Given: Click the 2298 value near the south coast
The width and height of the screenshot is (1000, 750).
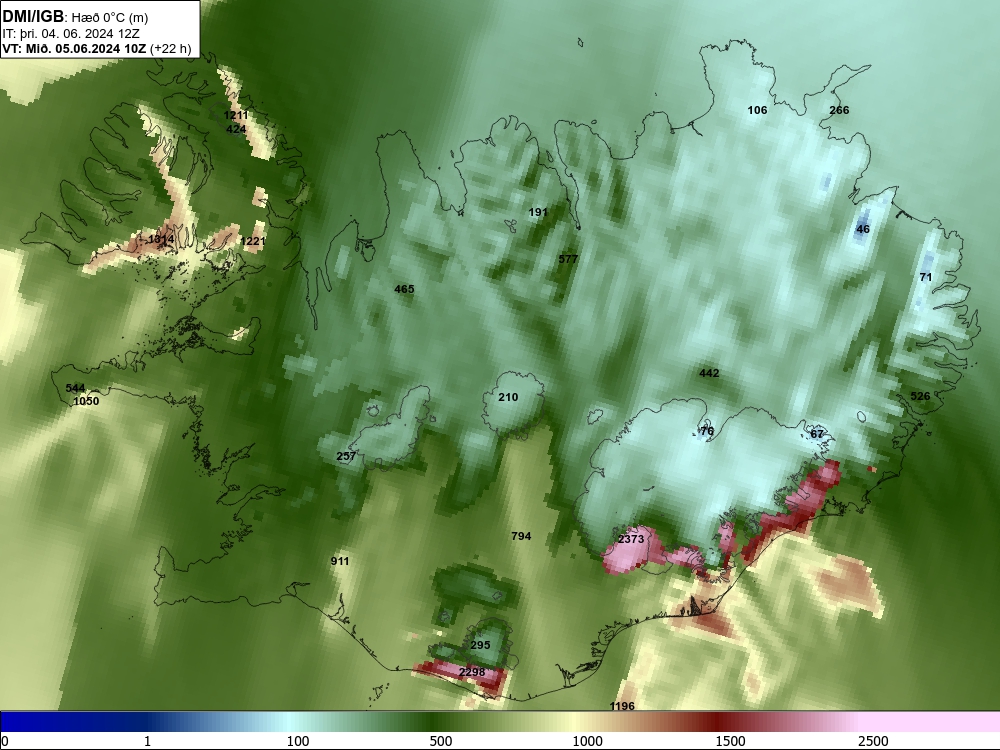Looking at the screenshot, I should pos(472,672).
